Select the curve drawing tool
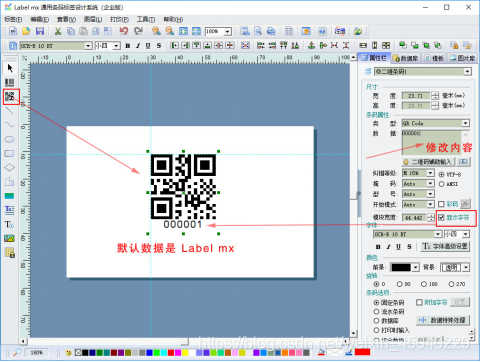This screenshot has width=480, height=362. coord(10,125)
